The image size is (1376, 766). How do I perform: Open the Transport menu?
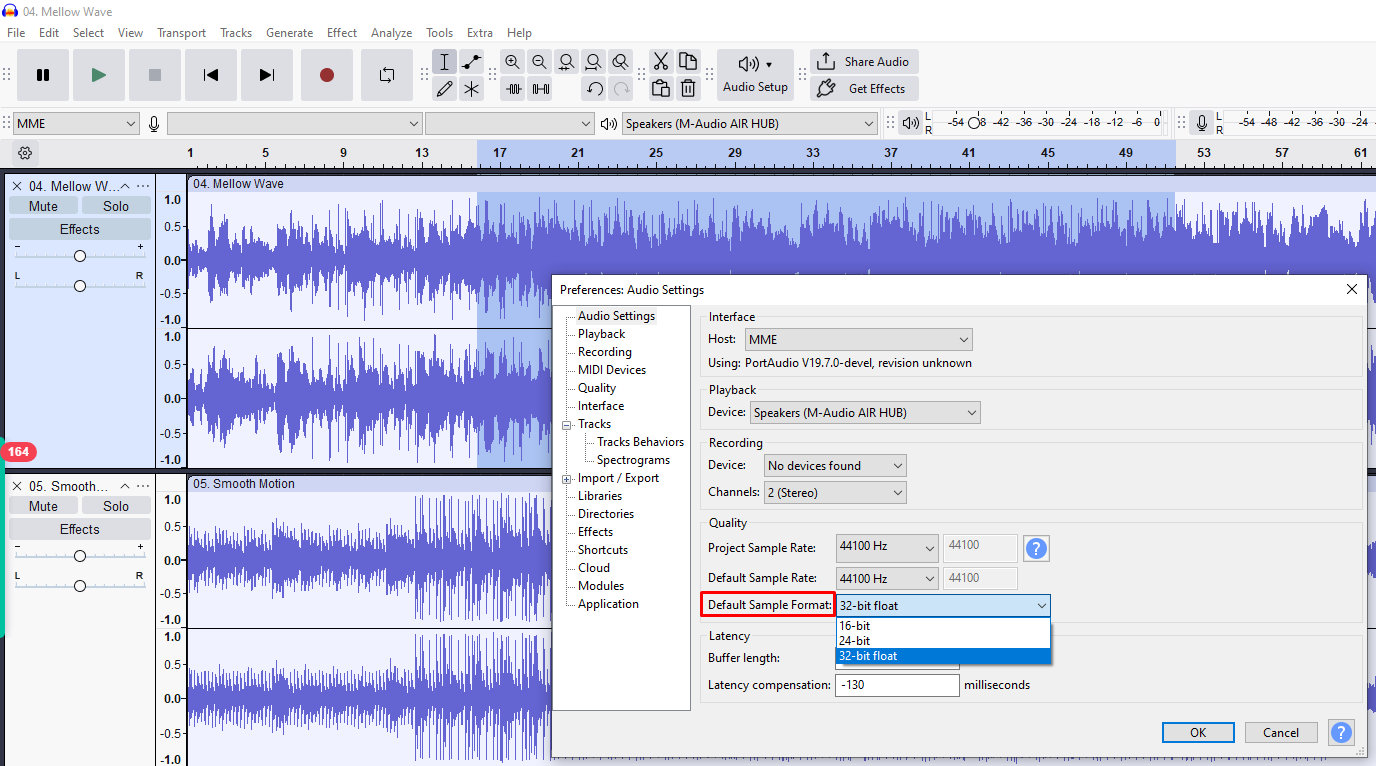(x=181, y=32)
